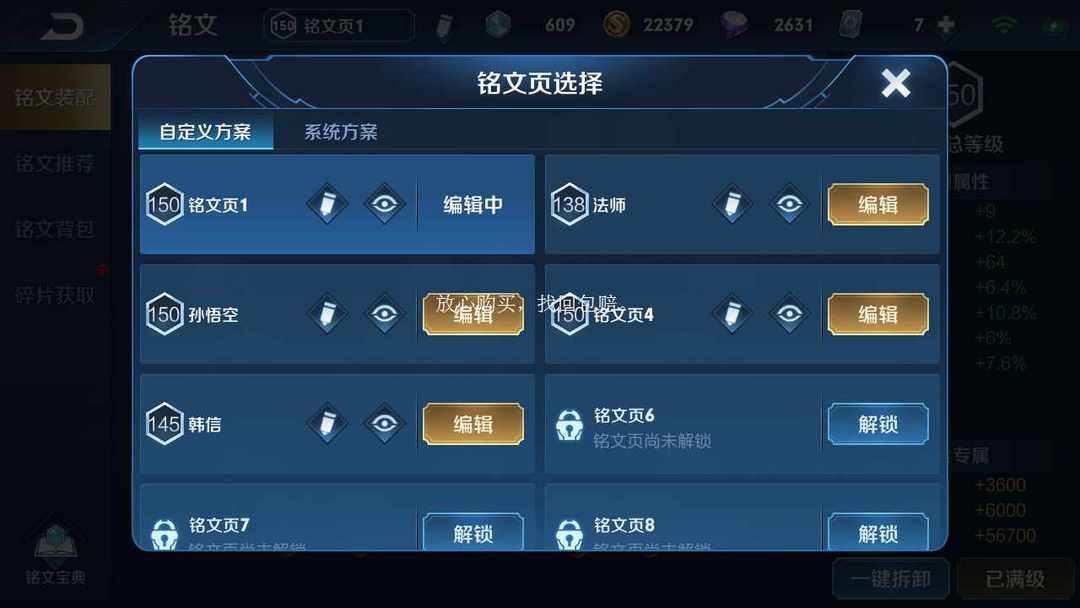Image resolution: width=1080 pixels, height=608 pixels.
Task: Preview 法师 page with the eye icon
Action: click(789, 205)
